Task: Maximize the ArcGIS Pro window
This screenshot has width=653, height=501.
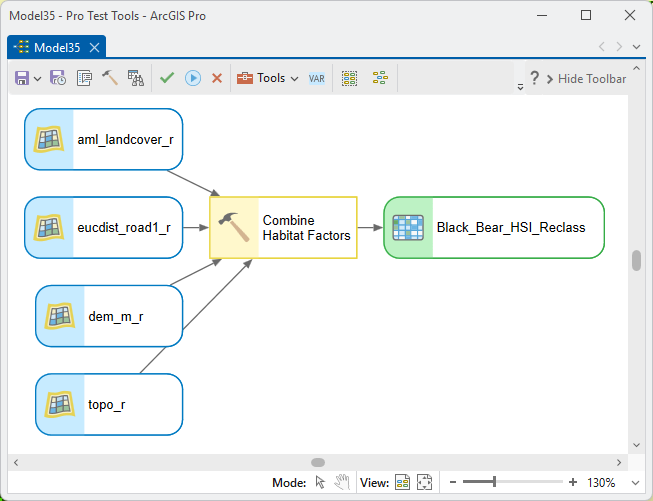Action: click(x=586, y=15)
